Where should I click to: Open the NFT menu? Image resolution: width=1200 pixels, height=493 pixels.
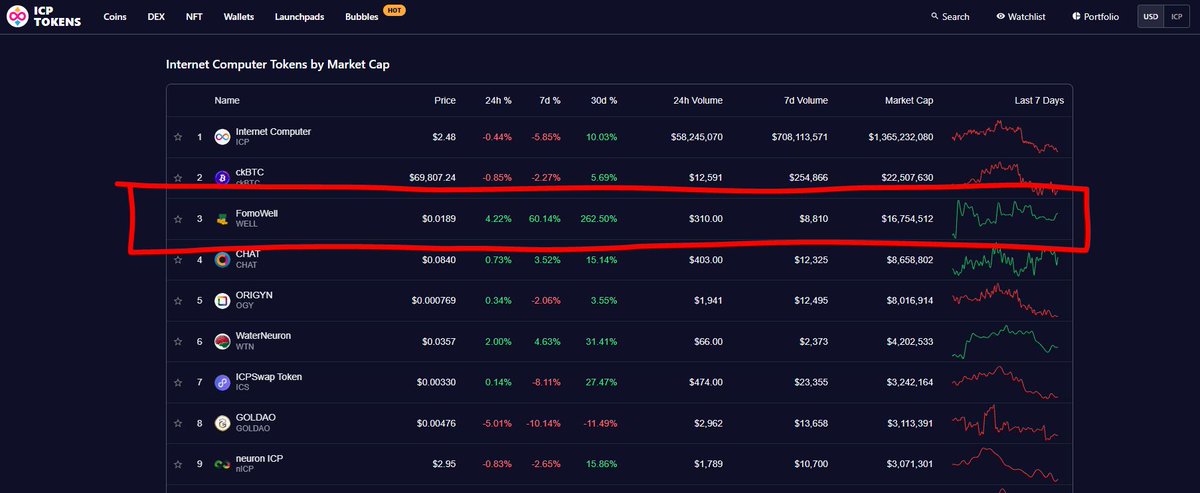pos(195,17)
